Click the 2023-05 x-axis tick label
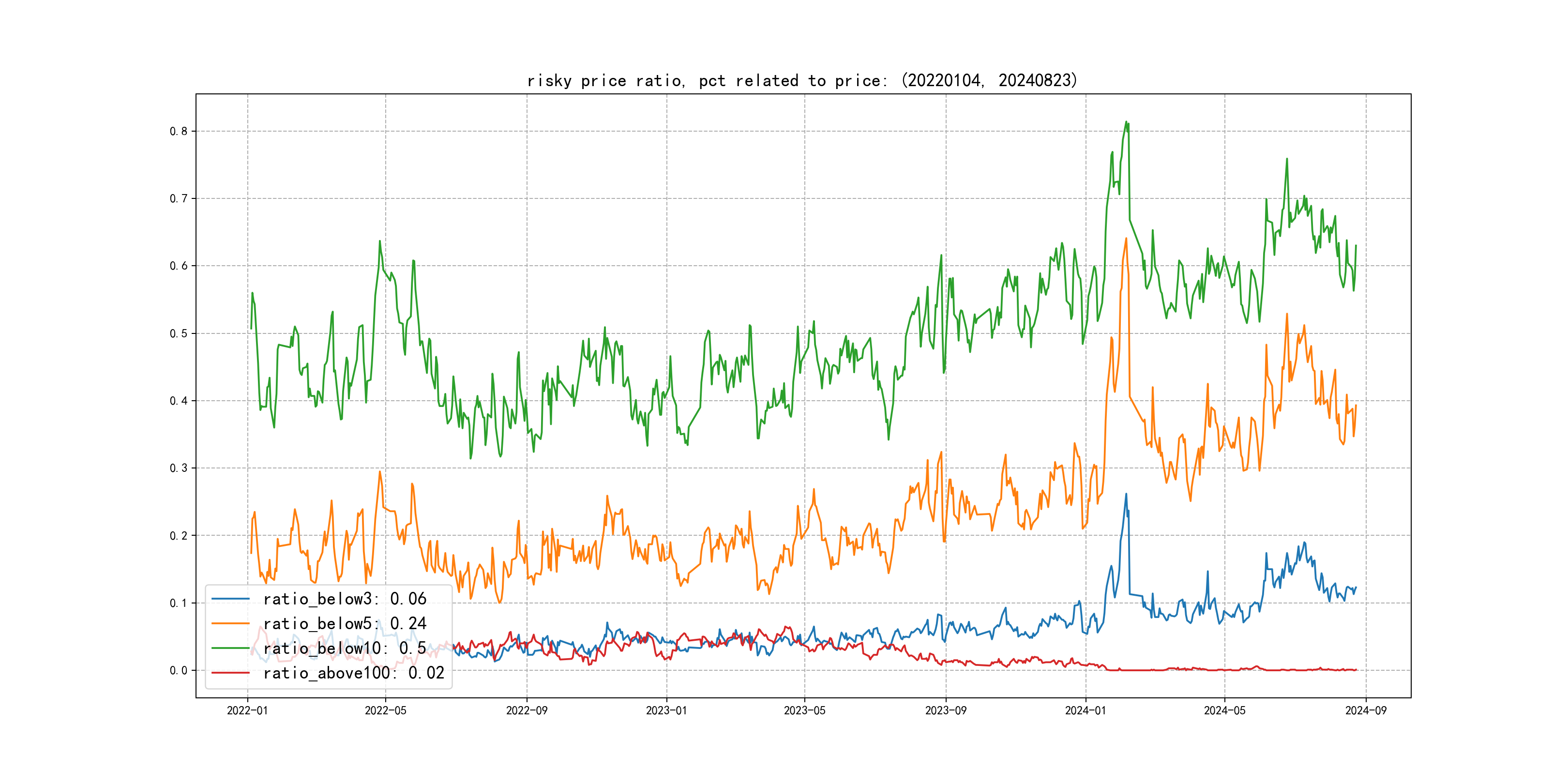Image resolution: width=1568 pixels, height=784 pixels. (x=804, y=710)
